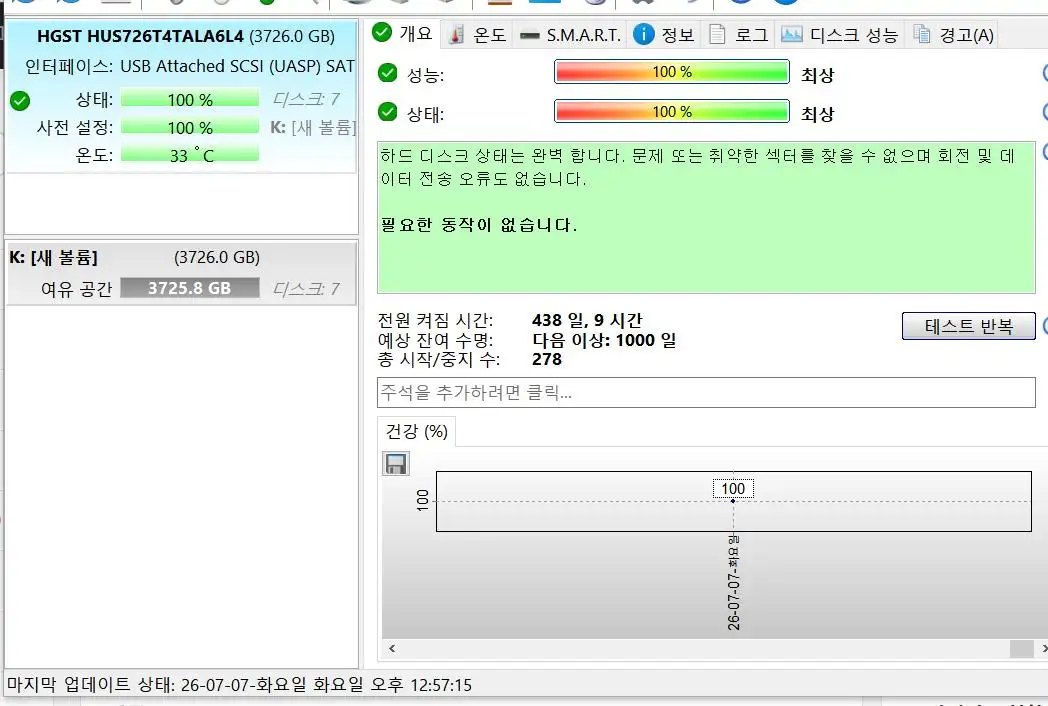Click the 최상 rating next to overview 상태
The height and width of the screenshot is (706, 1048).
click(817, 114)
